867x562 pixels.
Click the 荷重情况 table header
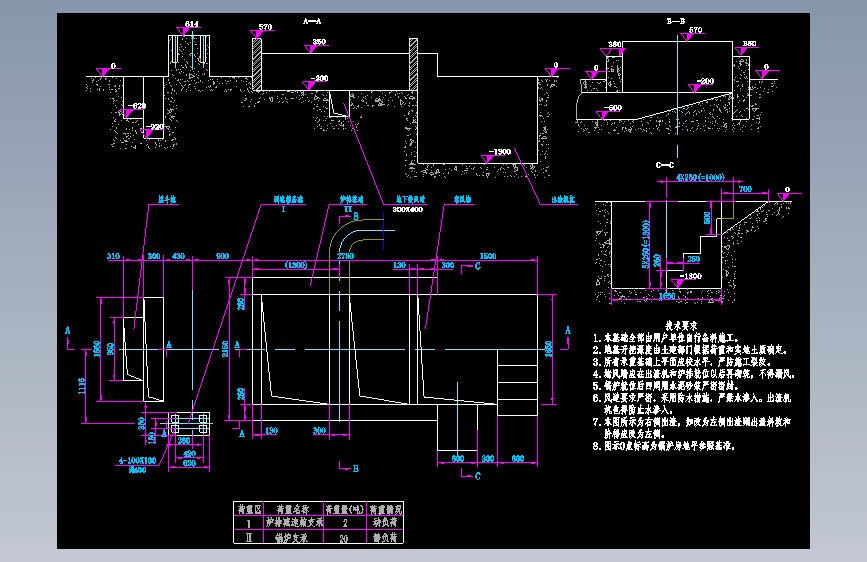pyautogui.click(x=386, y=509)
